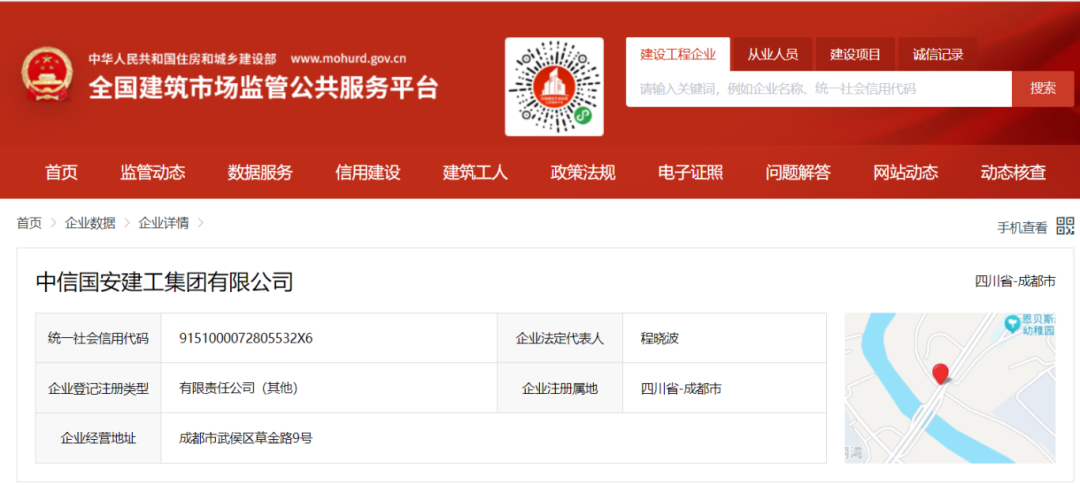Click the 中华人民共和国住房和城乡建设部 text
The image size is (1080, 485).
coord(183,59)
